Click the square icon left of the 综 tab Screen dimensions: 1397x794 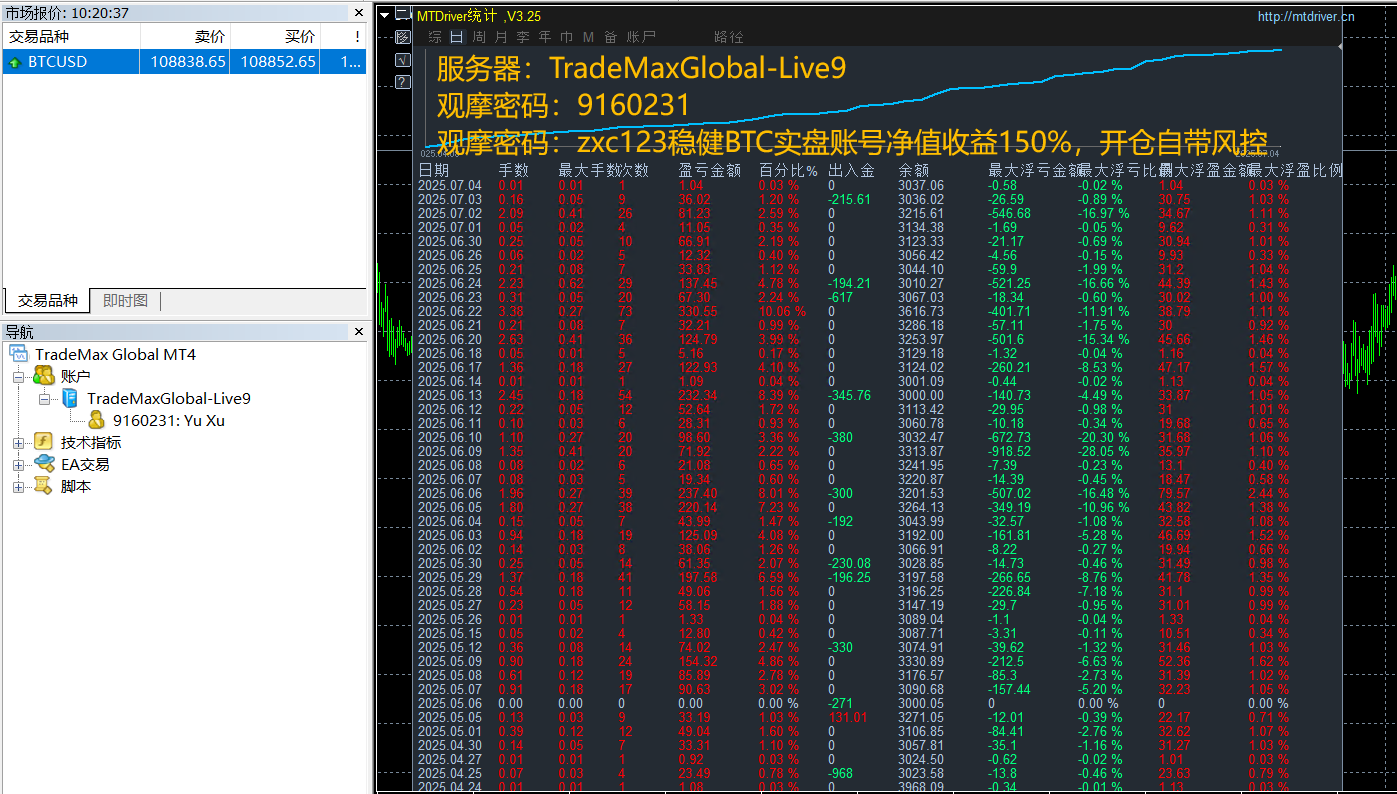pyautogui.click(x=402, y=37)
